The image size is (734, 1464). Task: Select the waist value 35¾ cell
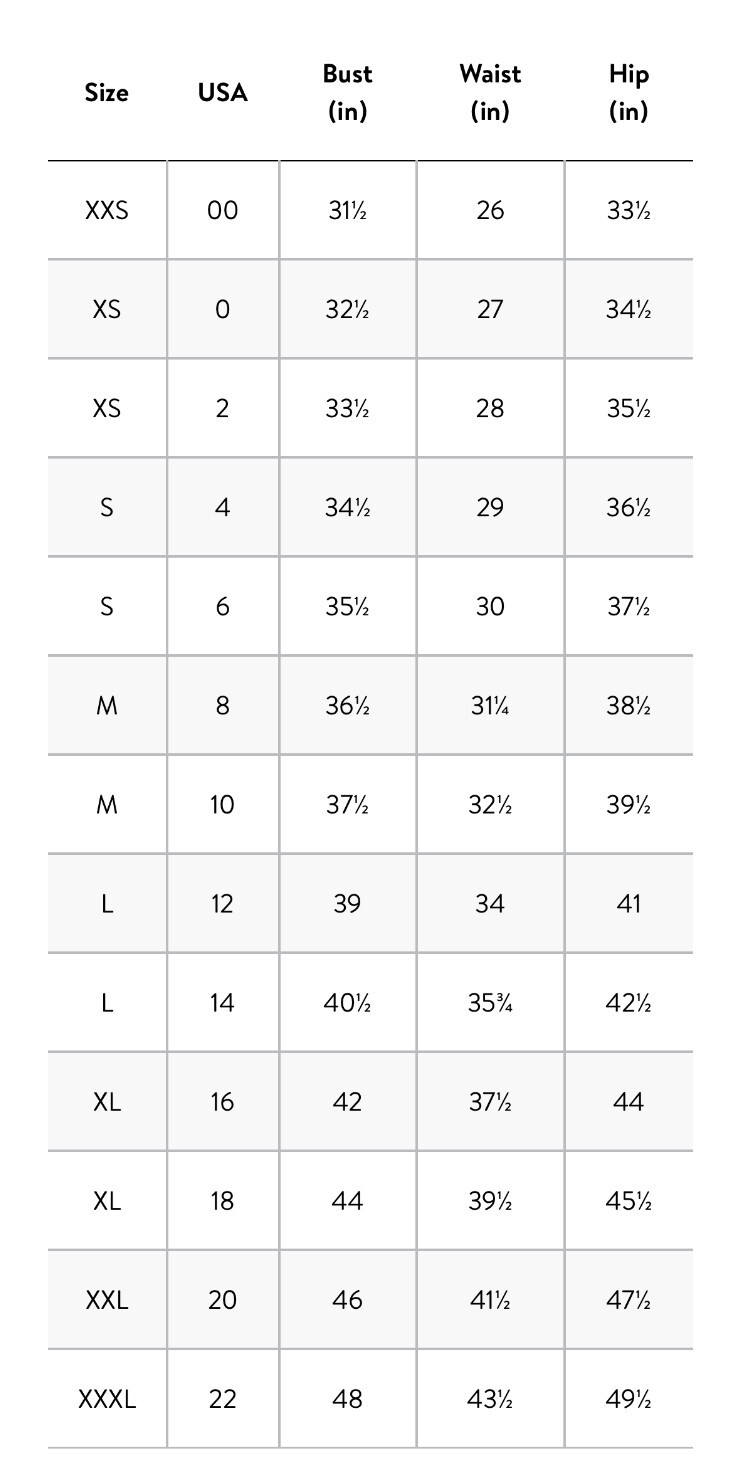(x=490, y=1002)
